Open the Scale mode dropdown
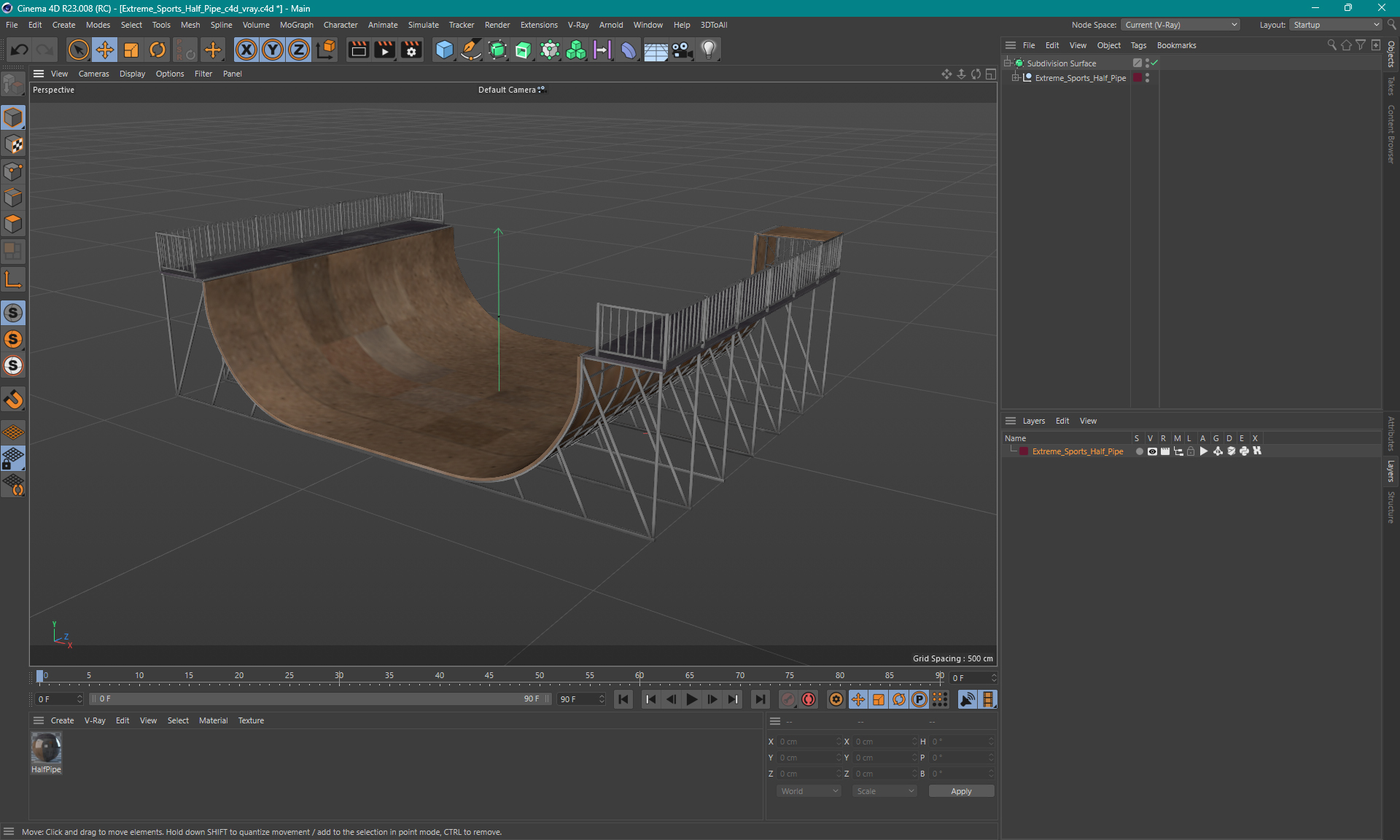The height and width of the screenshot is (840, 1400). (x=885, y=791)
